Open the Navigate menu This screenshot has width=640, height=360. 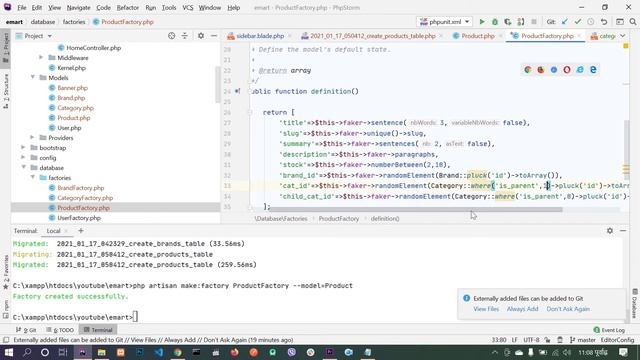[78, 8]
